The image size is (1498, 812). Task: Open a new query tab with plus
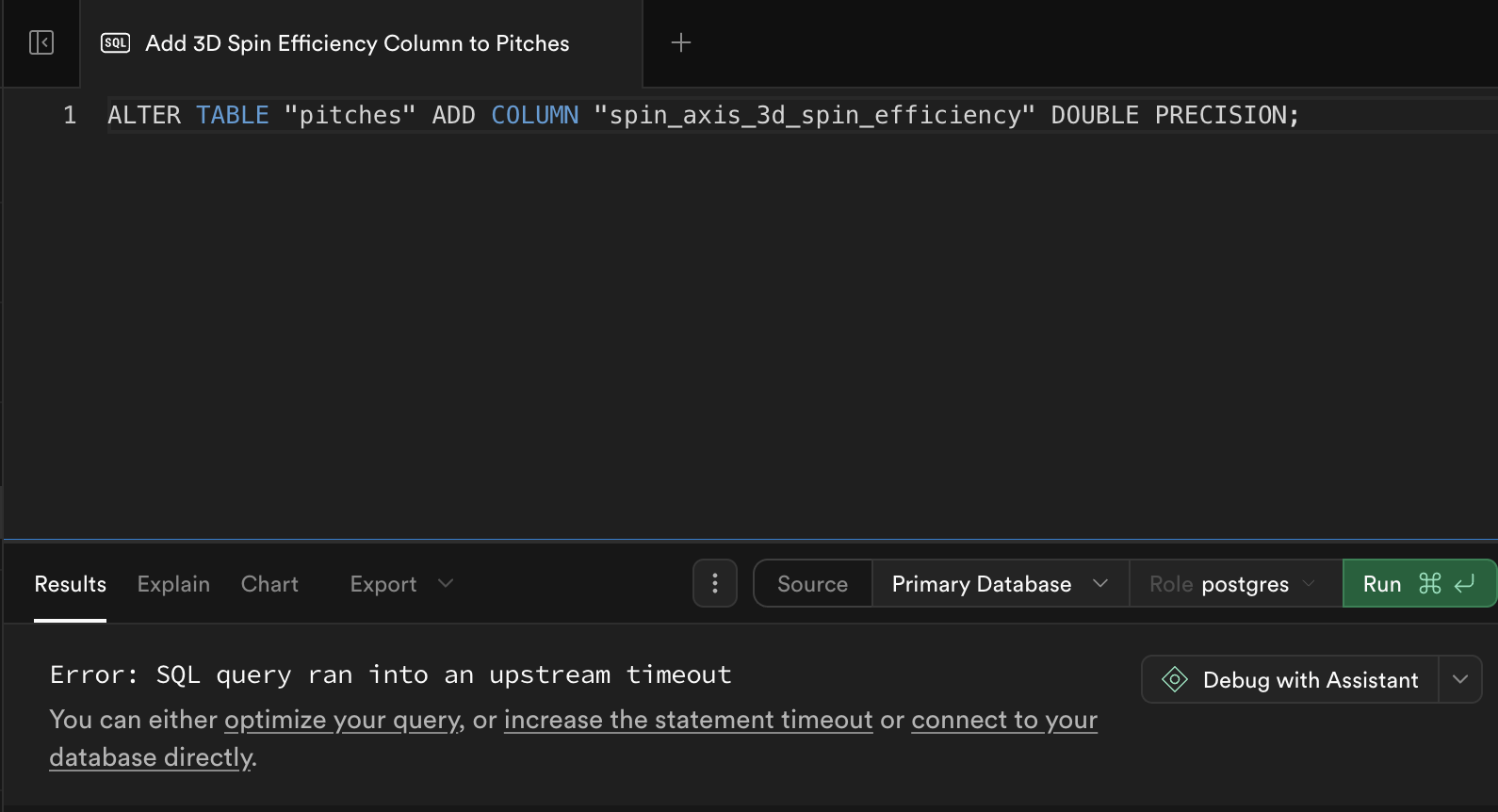(x=680, y=42)
